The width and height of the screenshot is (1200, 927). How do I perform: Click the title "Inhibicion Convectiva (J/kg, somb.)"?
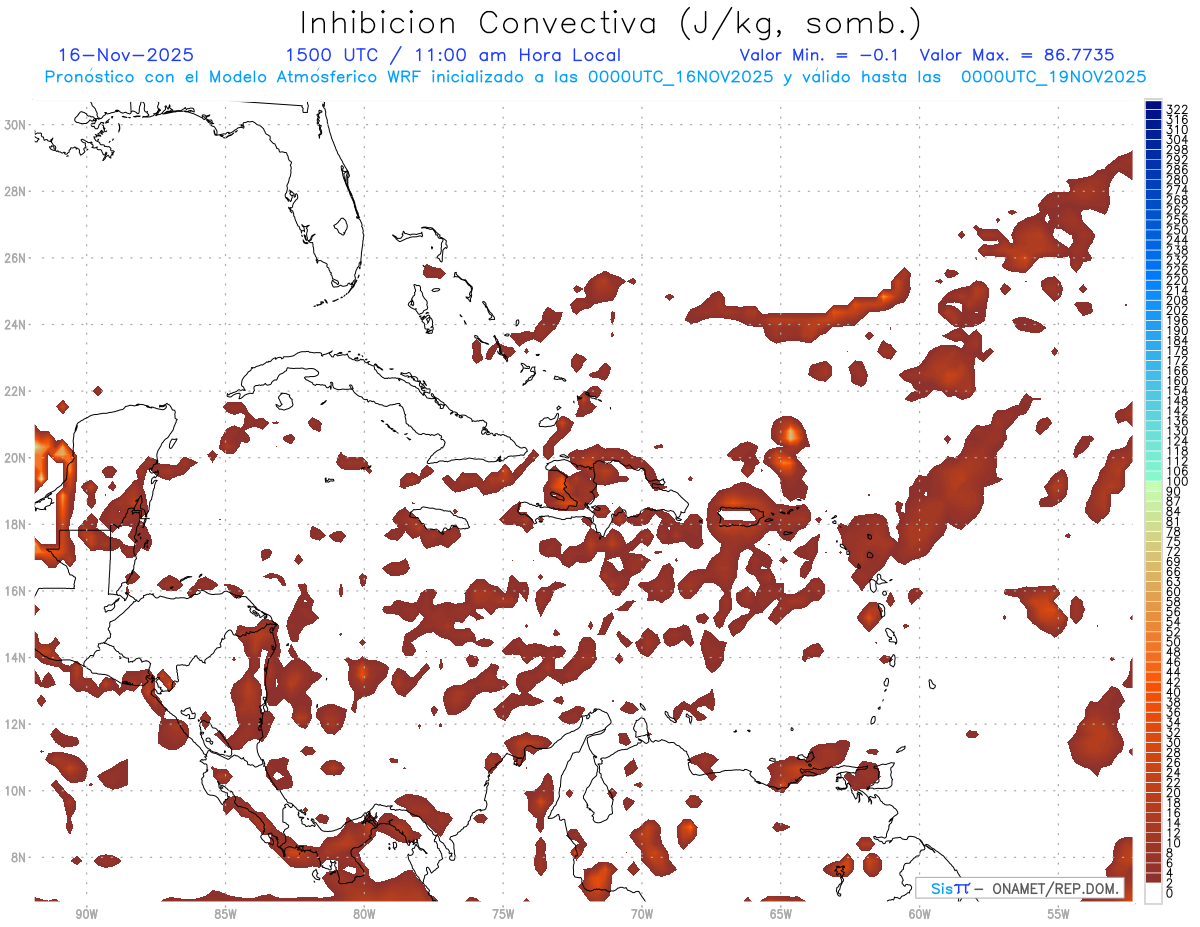point(611,24)
